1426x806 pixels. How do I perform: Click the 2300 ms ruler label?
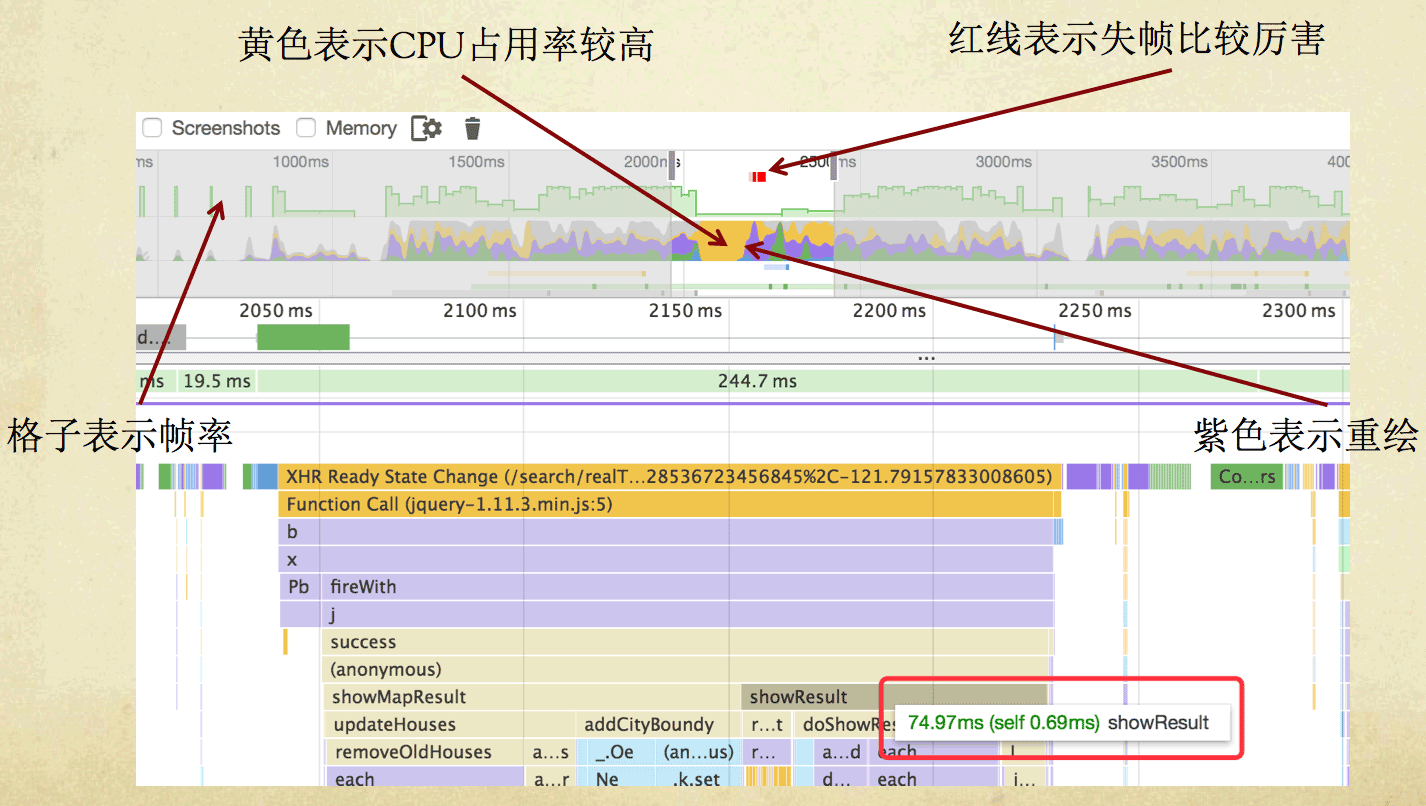(x=1299, y=311)
